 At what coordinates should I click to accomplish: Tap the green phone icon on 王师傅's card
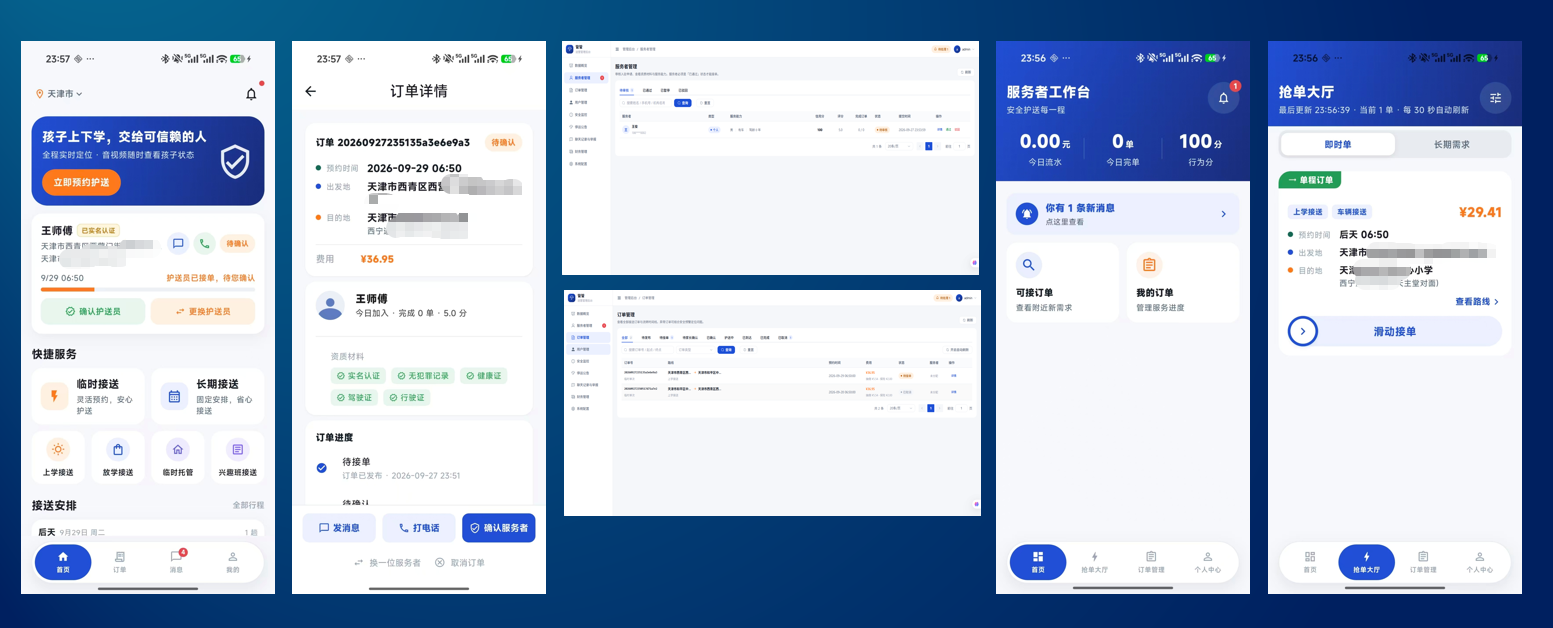[x=204, y=243]
